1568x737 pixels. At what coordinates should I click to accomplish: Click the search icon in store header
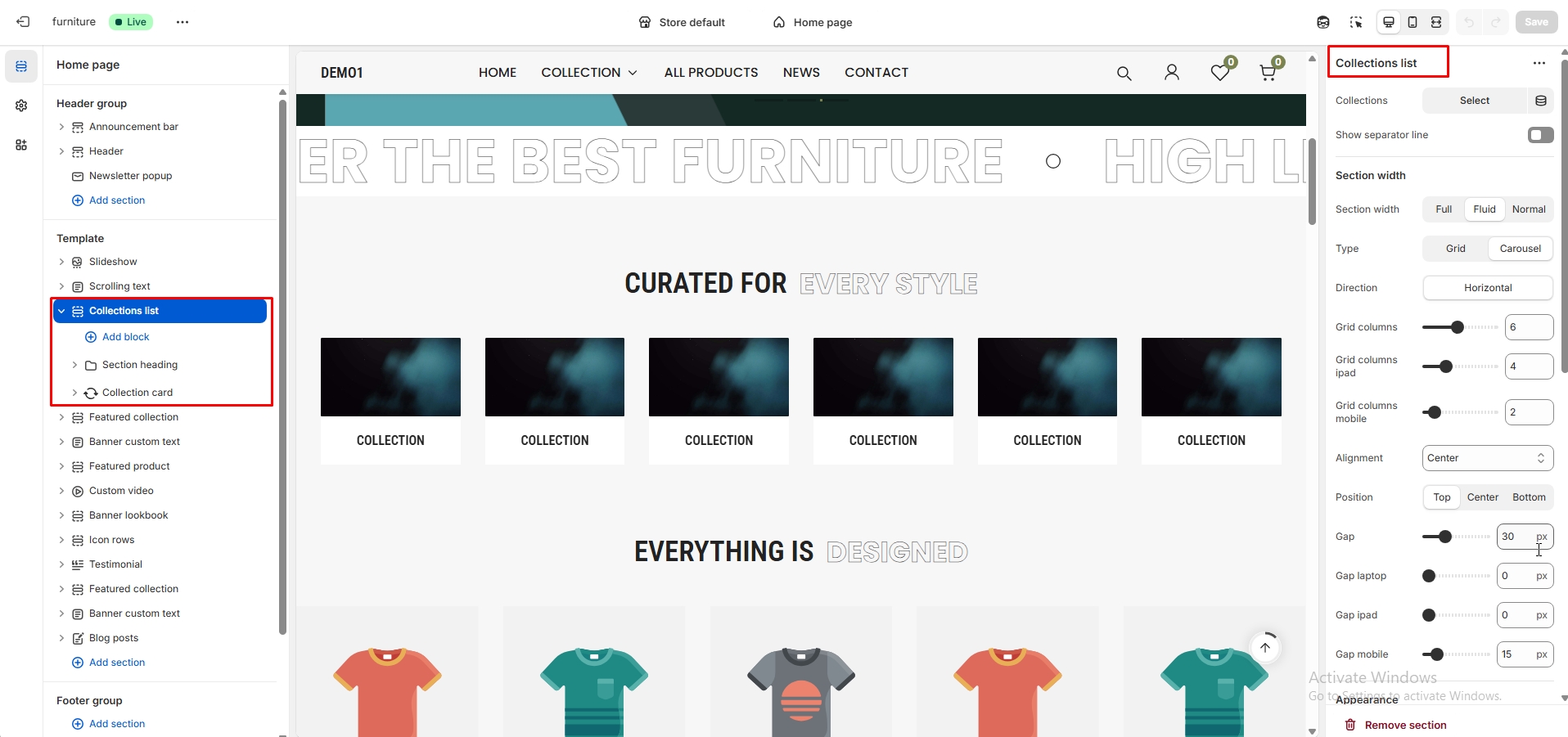[1124, 74]
